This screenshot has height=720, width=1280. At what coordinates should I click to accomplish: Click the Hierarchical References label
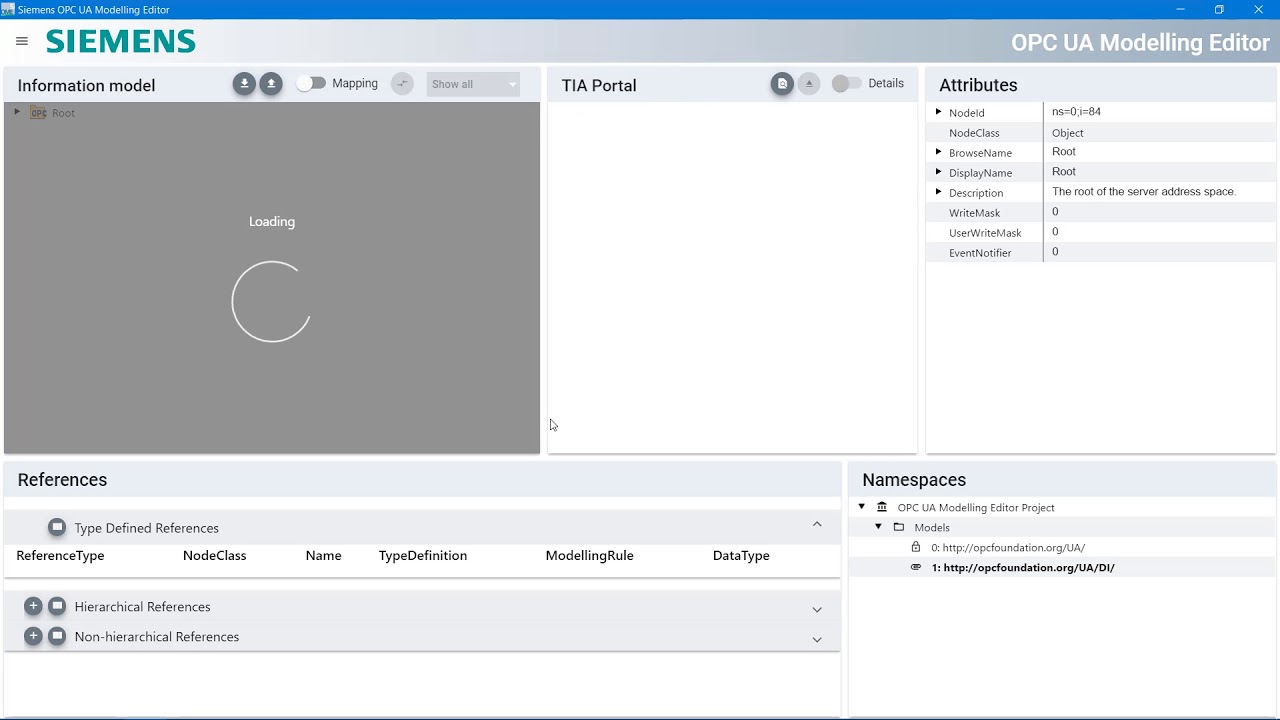[x=142, y=607]
